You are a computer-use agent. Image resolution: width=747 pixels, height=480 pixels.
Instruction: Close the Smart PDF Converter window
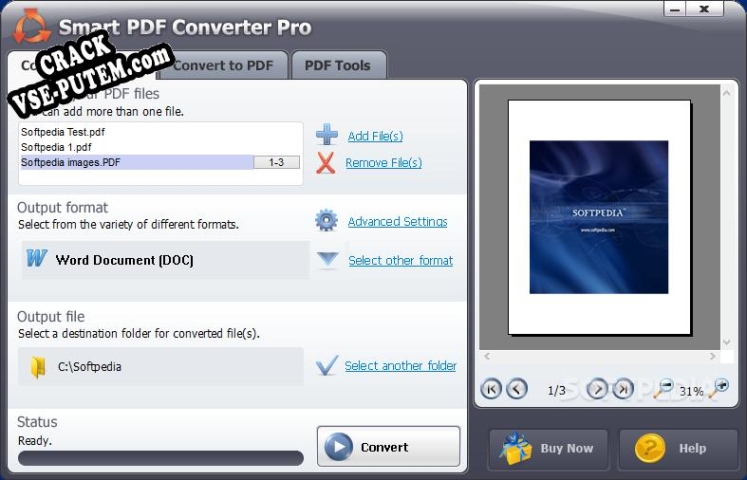(705, 9)
